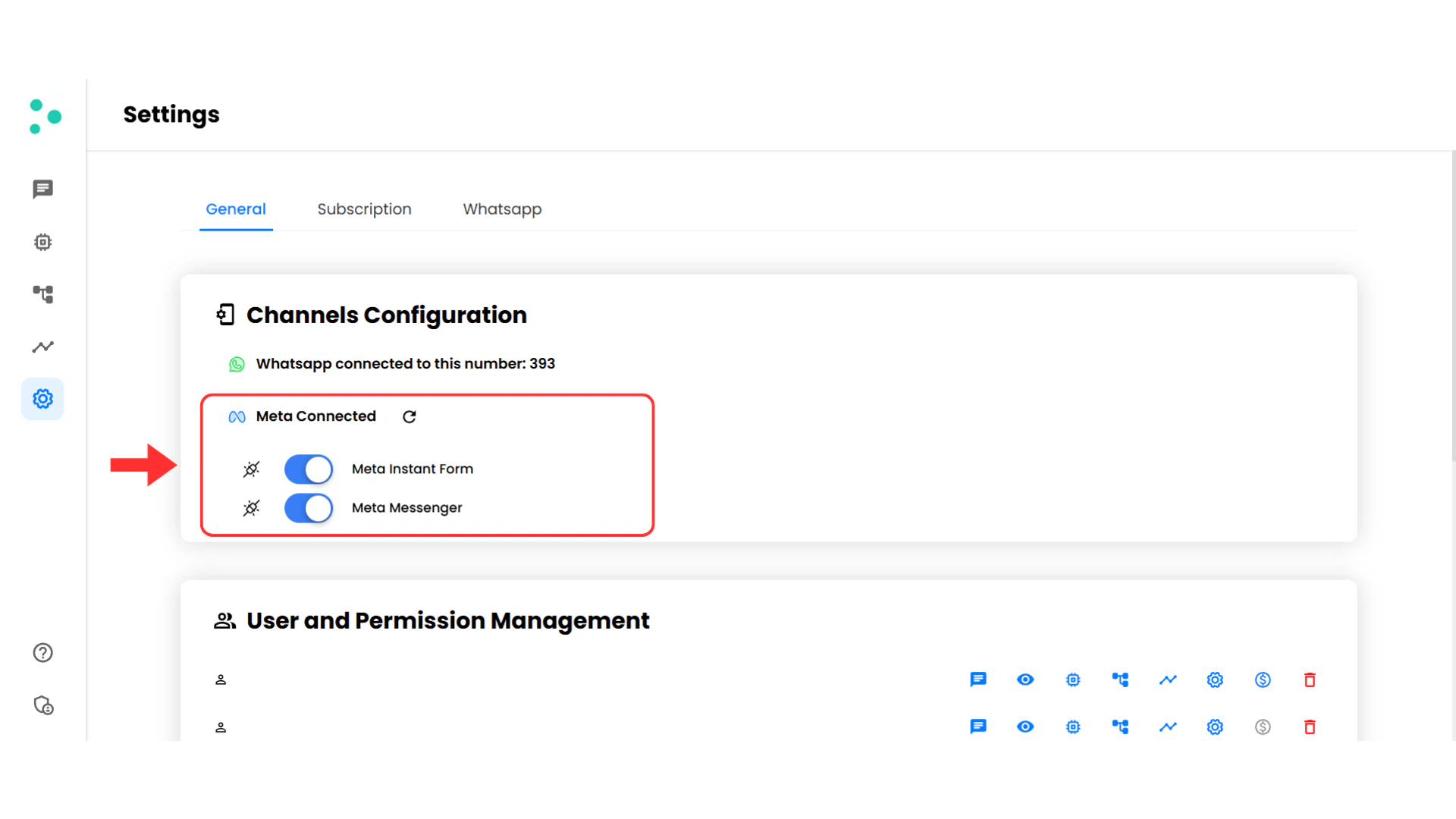Click the Whatsapp connected number text

click(x=406, y=363)
